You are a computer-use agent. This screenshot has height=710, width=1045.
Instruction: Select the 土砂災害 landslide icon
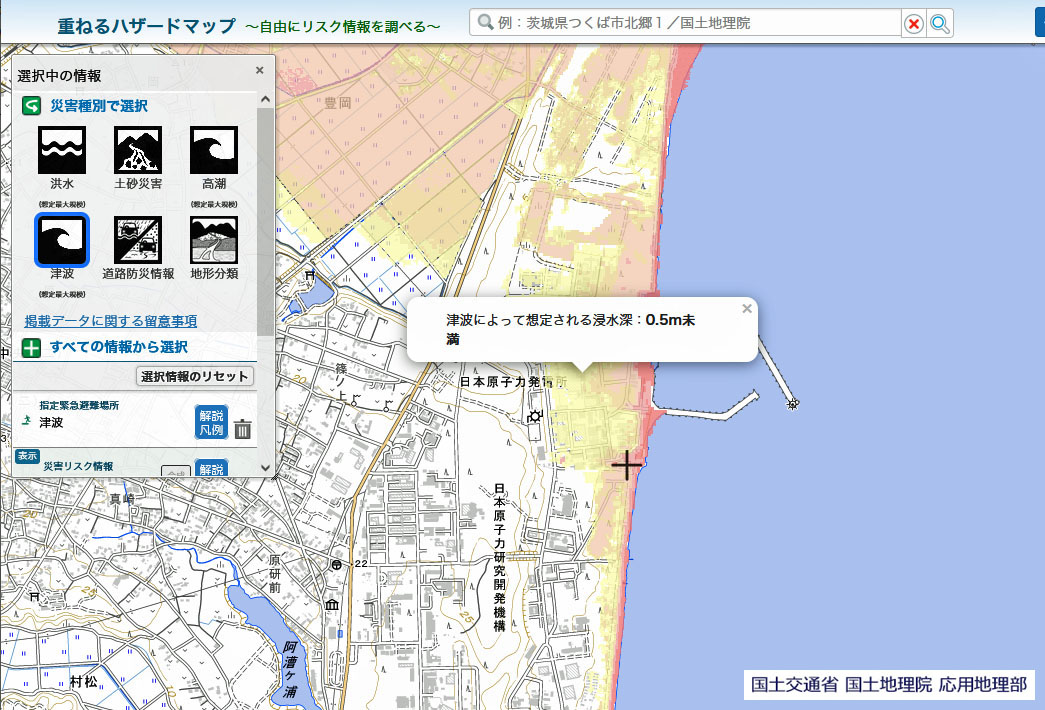(x=138, y=151)
